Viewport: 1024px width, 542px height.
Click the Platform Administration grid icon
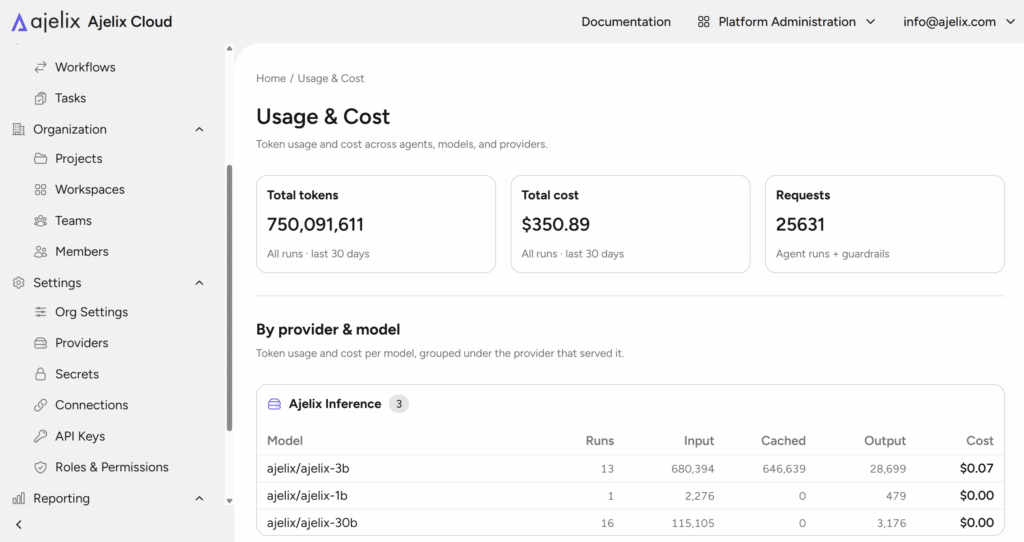pos(703,22)
